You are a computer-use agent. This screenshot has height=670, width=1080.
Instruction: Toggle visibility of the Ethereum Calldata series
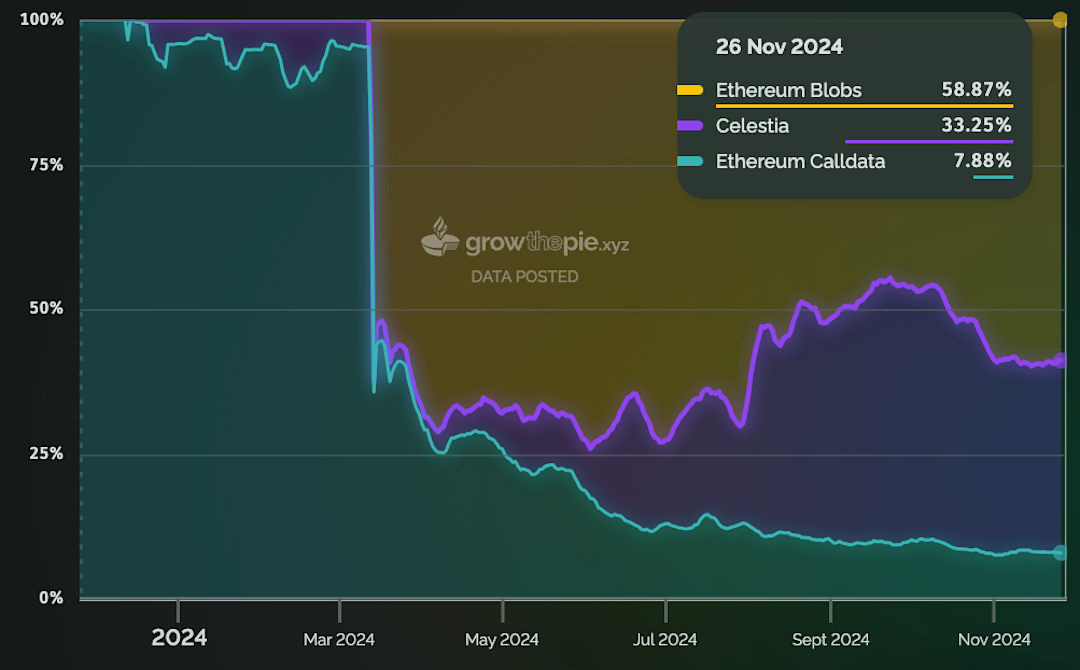coord(800,160)
